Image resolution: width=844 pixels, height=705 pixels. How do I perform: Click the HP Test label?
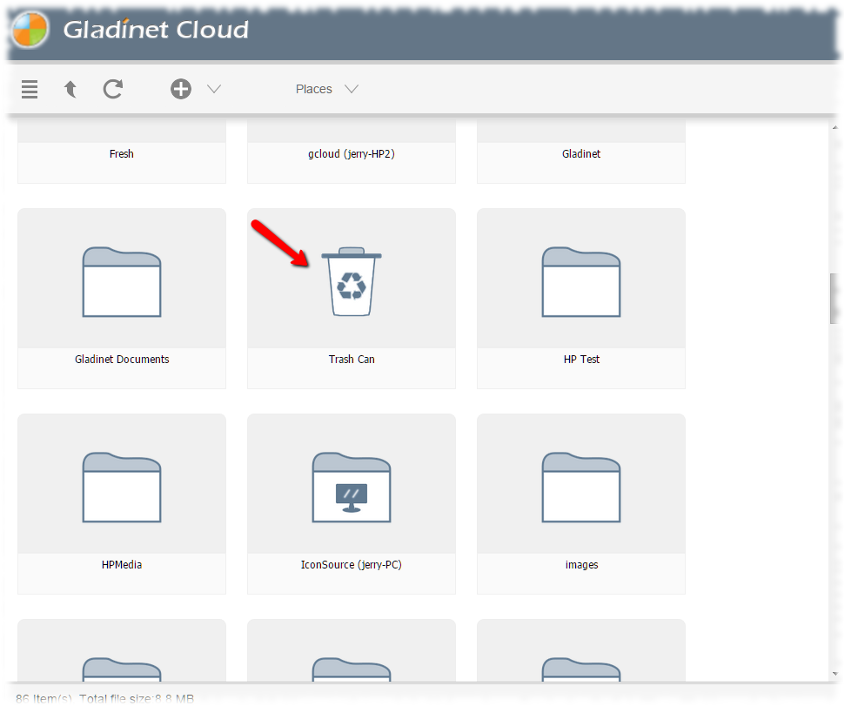click(581, 359)
